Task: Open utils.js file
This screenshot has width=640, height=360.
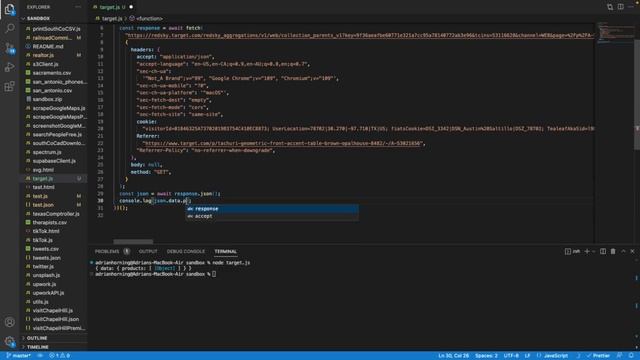Action: (x=40, y=302)
